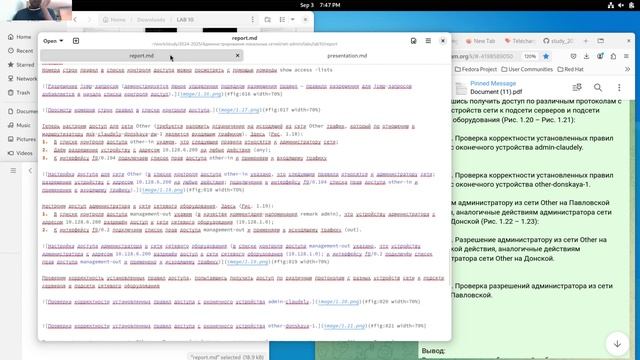Screen dimensions: 640x360
Task: Click the image/1.21.png link text in the editor
Action: point(344,326)
